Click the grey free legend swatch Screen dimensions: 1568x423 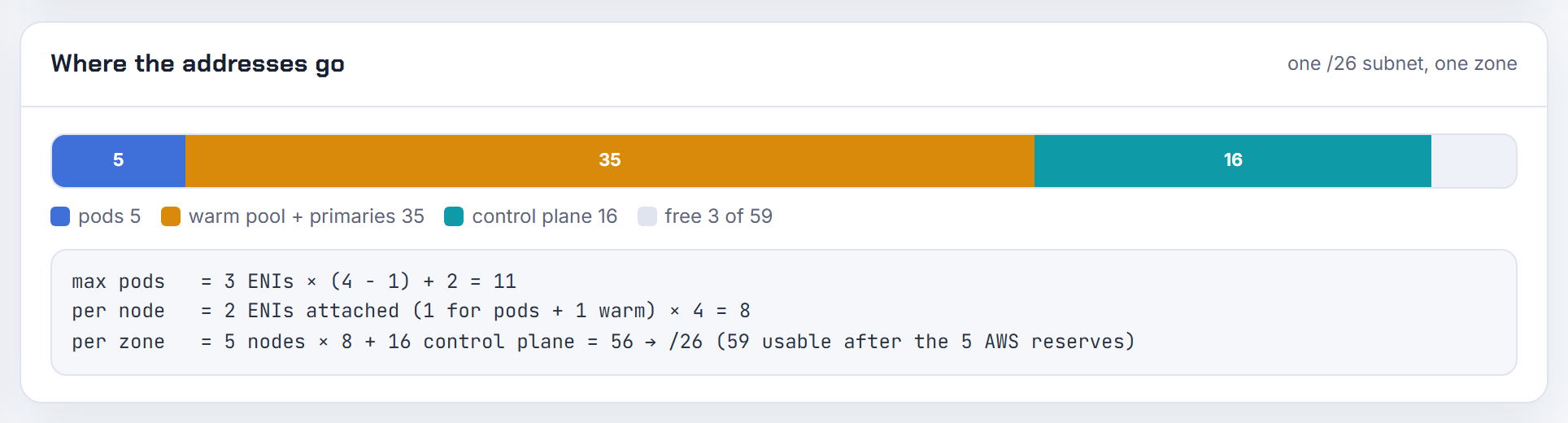coord(647,216)
